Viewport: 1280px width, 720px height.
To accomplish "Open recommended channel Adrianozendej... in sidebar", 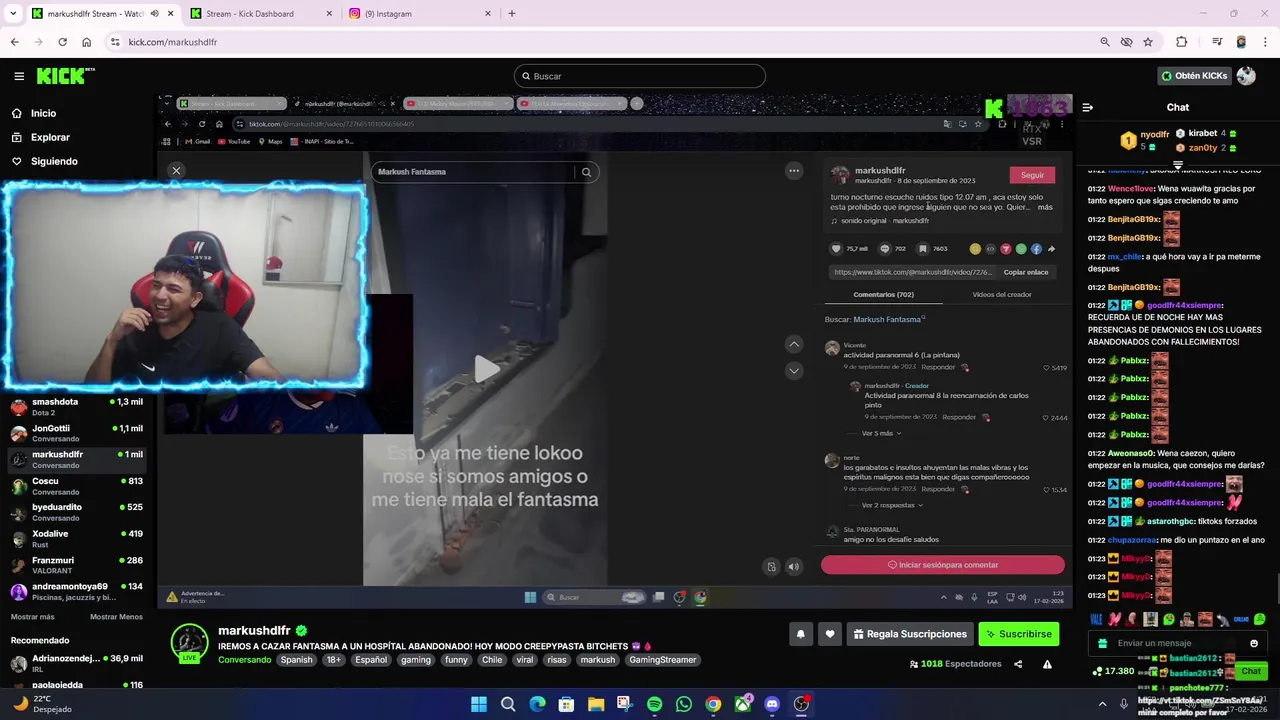I will [x=76, y=663].
